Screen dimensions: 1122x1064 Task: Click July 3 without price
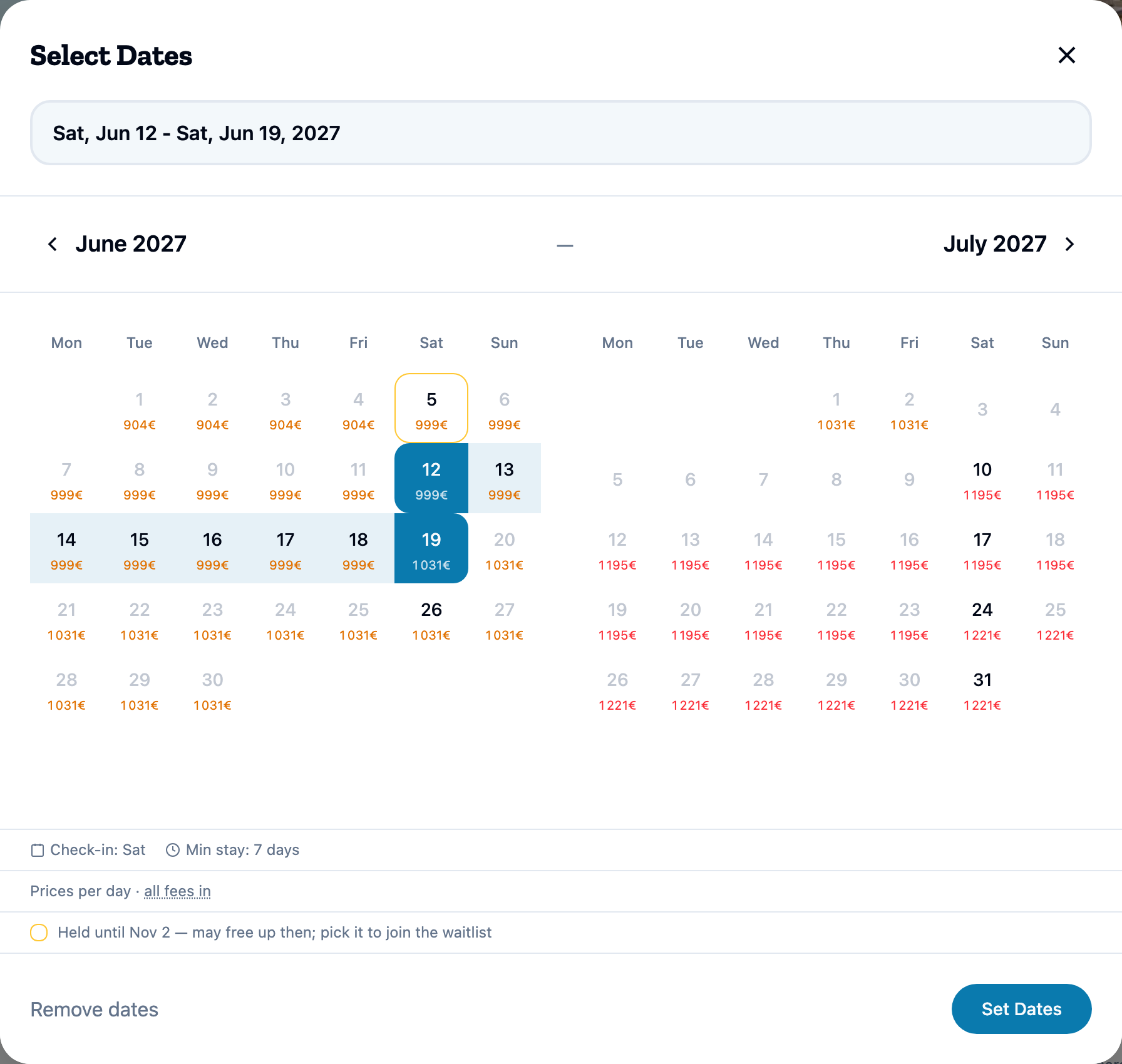(982, 408)
